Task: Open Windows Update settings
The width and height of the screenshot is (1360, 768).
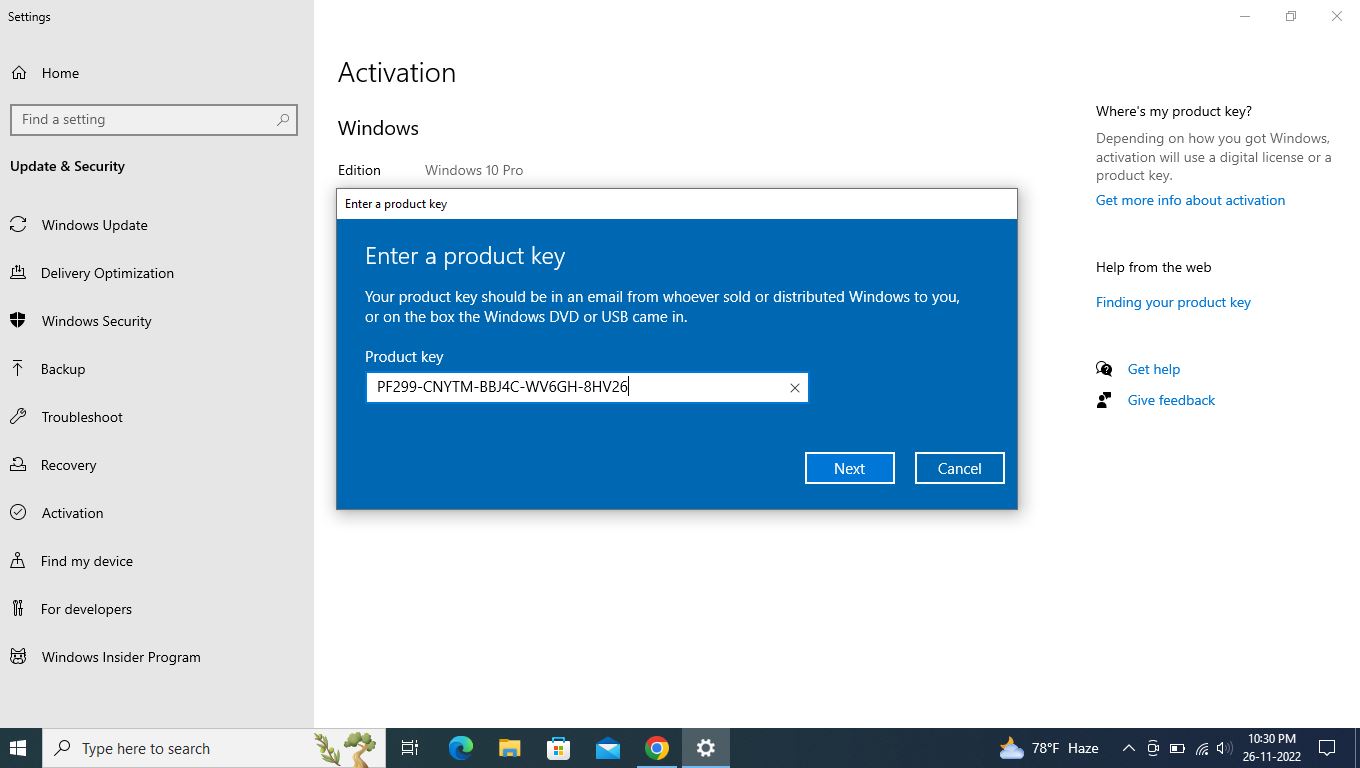Action: [x=94, y=225]
